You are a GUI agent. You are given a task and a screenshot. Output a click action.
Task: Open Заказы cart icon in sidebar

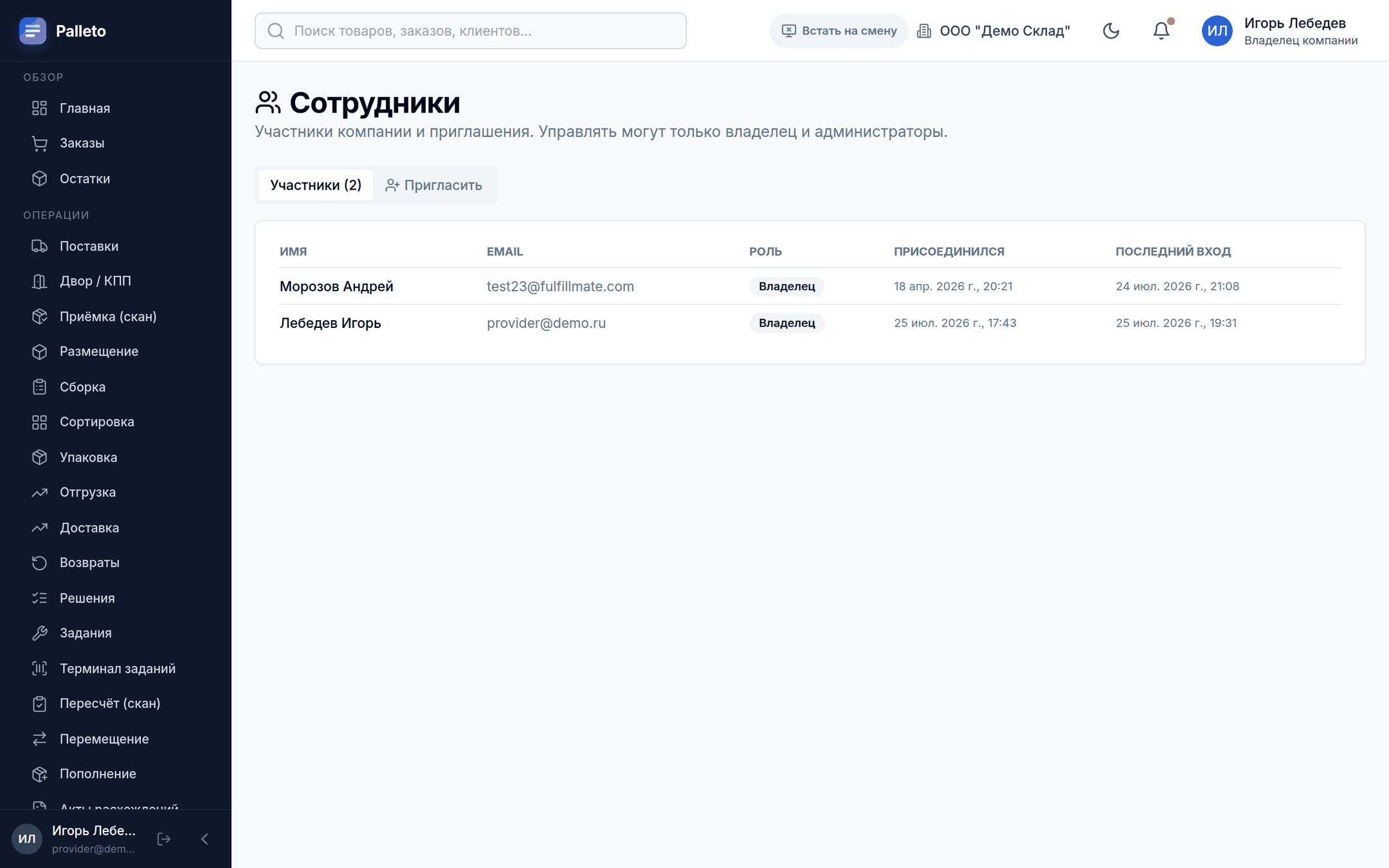click(40, 143)
